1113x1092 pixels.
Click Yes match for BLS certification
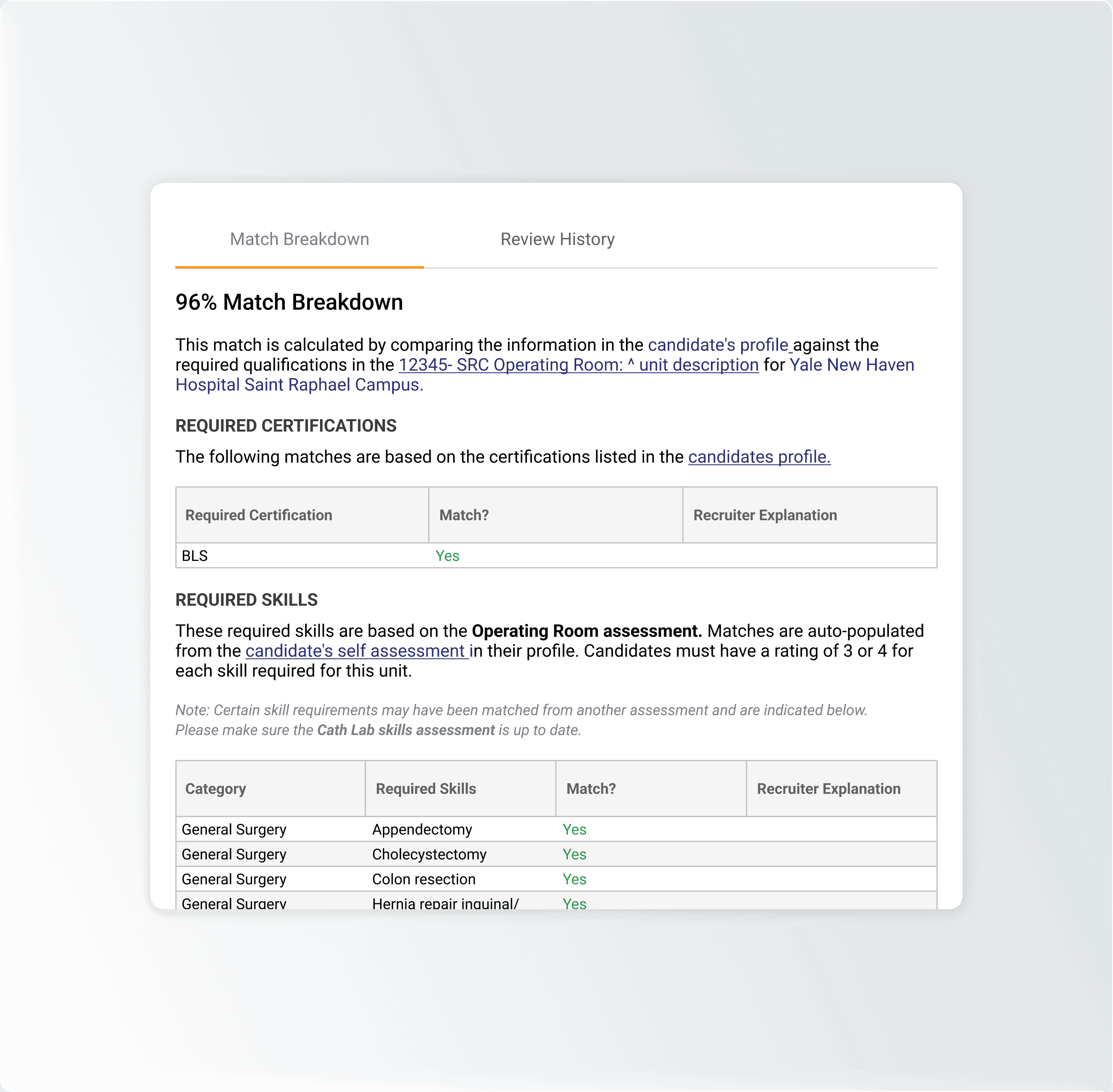tap(447, 556)
